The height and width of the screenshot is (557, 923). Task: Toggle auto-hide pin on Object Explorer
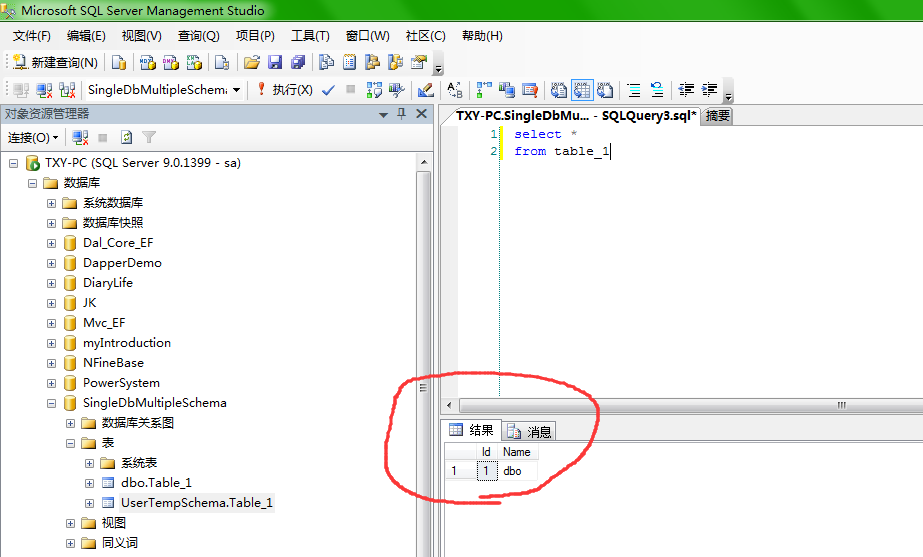(401, 114)
